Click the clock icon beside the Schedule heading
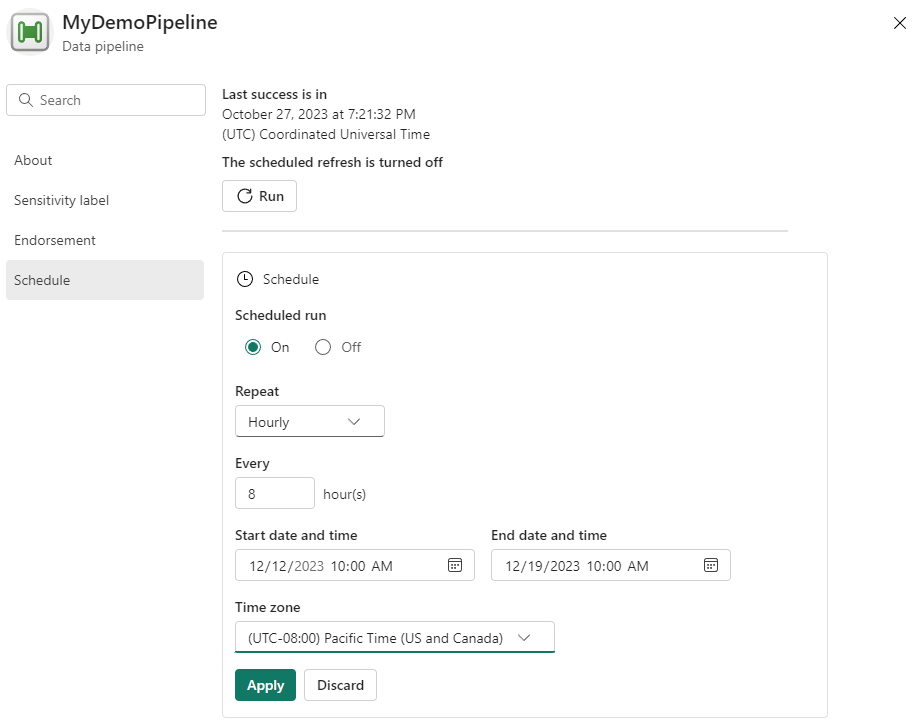Image resolution: width=920 pixels, height=728 pixels. [245, 279]
